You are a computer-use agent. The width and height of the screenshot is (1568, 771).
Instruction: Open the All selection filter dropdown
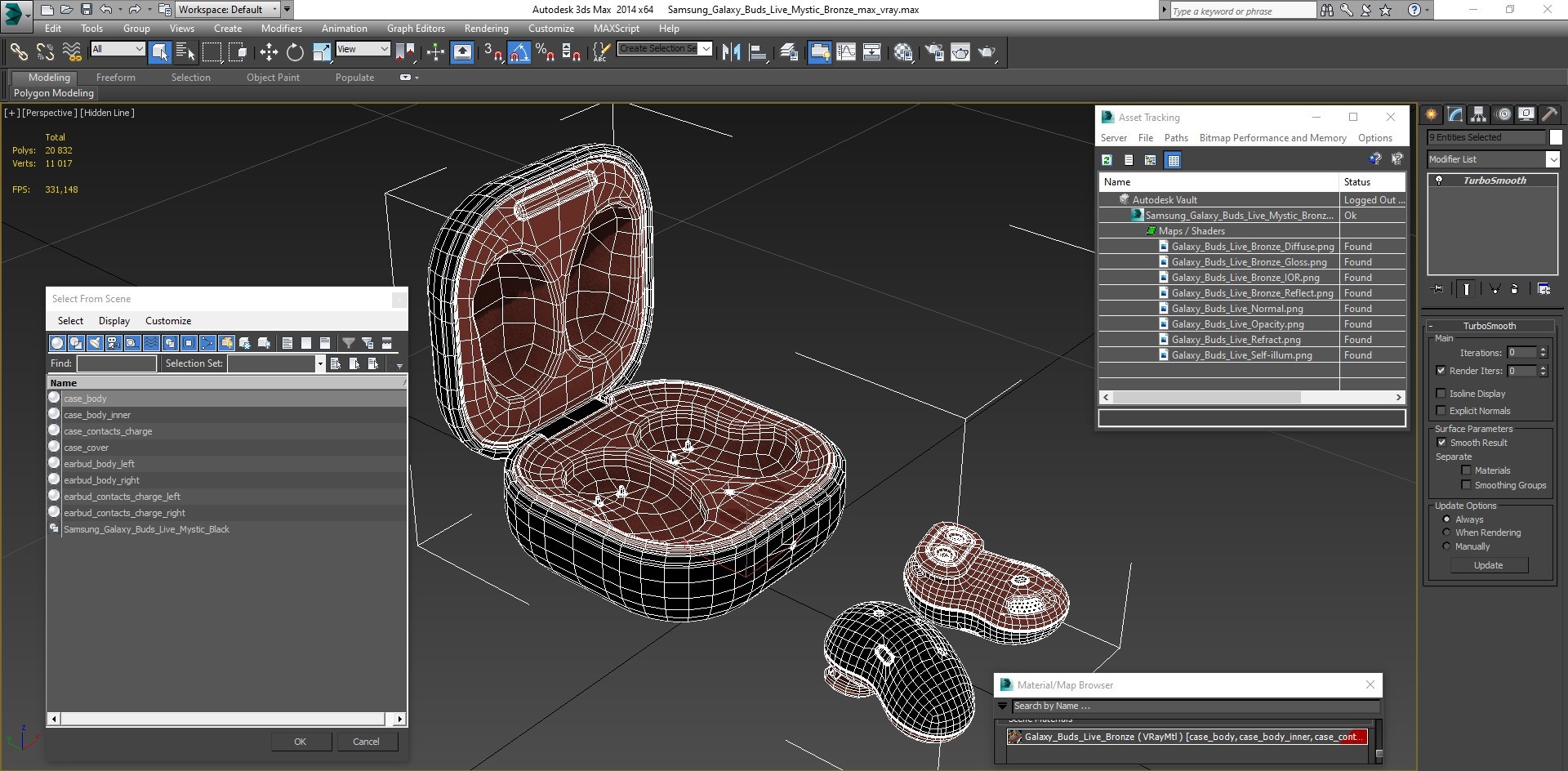point(118,49)
